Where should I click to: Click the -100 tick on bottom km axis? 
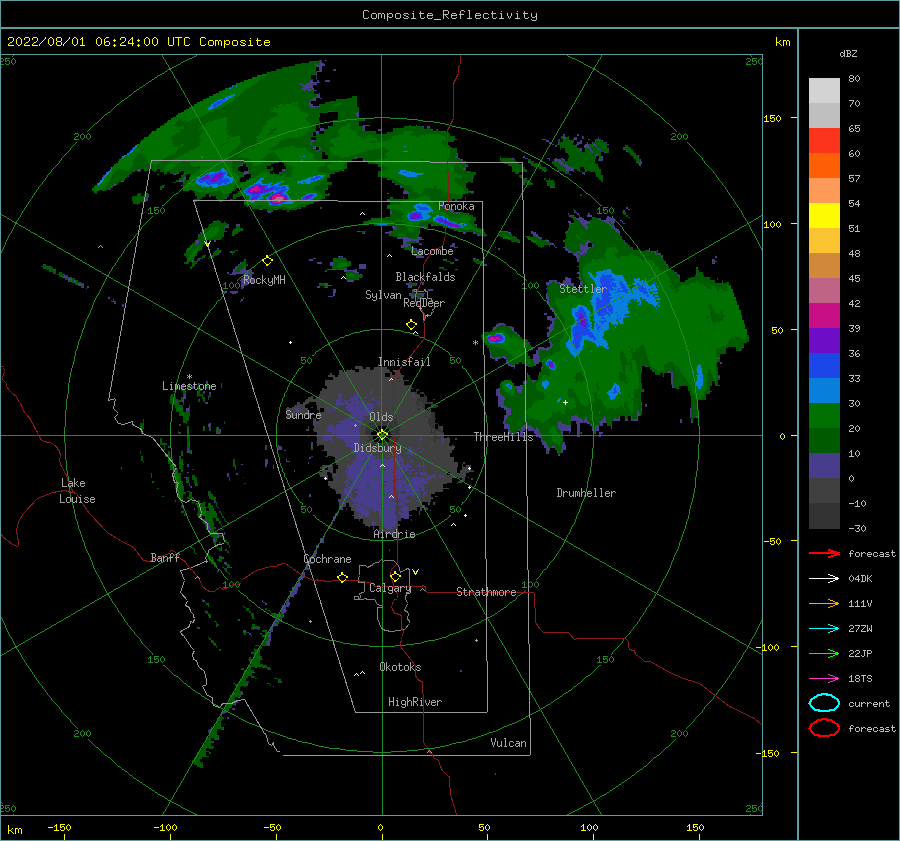pos(165,827)
